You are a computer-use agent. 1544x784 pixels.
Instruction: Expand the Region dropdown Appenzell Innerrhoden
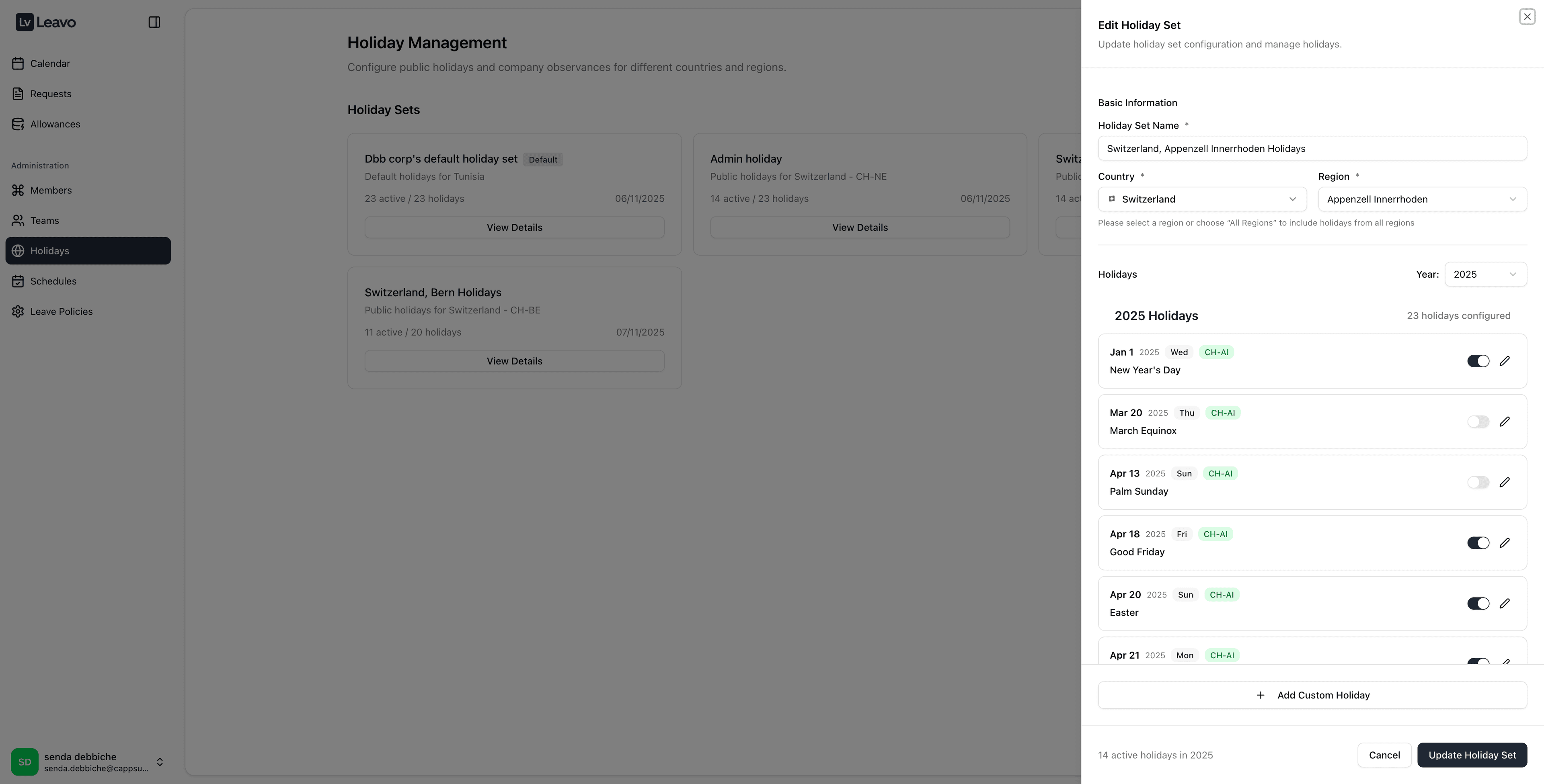pos(1422,199)
